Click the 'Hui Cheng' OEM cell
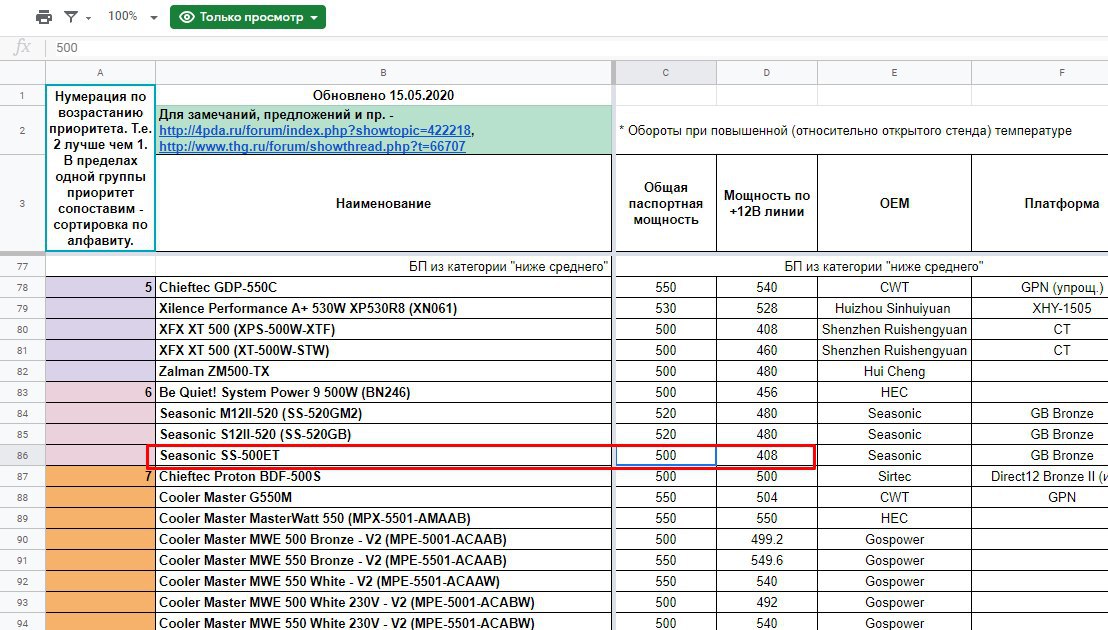Image resolution: width=1108 pixels, height=630 pixels. click(x=895, y=372)
